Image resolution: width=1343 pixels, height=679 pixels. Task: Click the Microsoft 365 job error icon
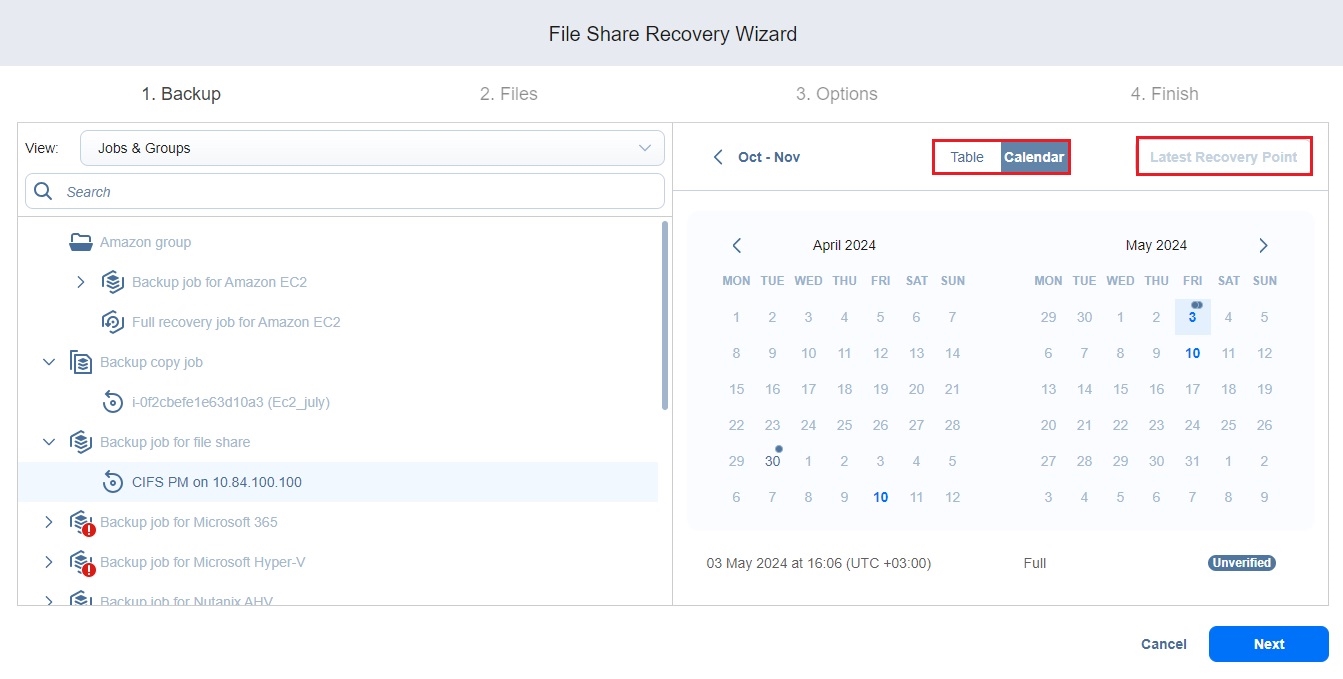point(88,530)
